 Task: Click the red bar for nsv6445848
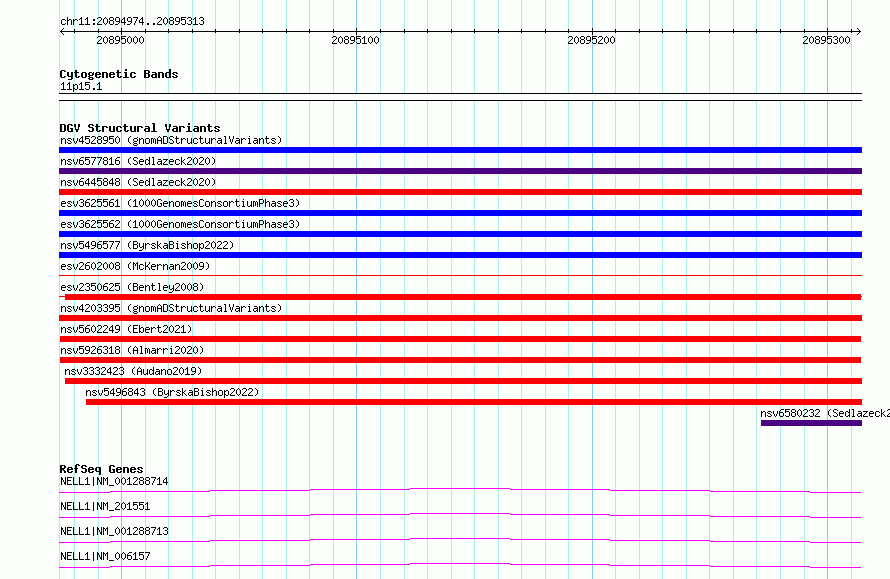pos(460,192)
